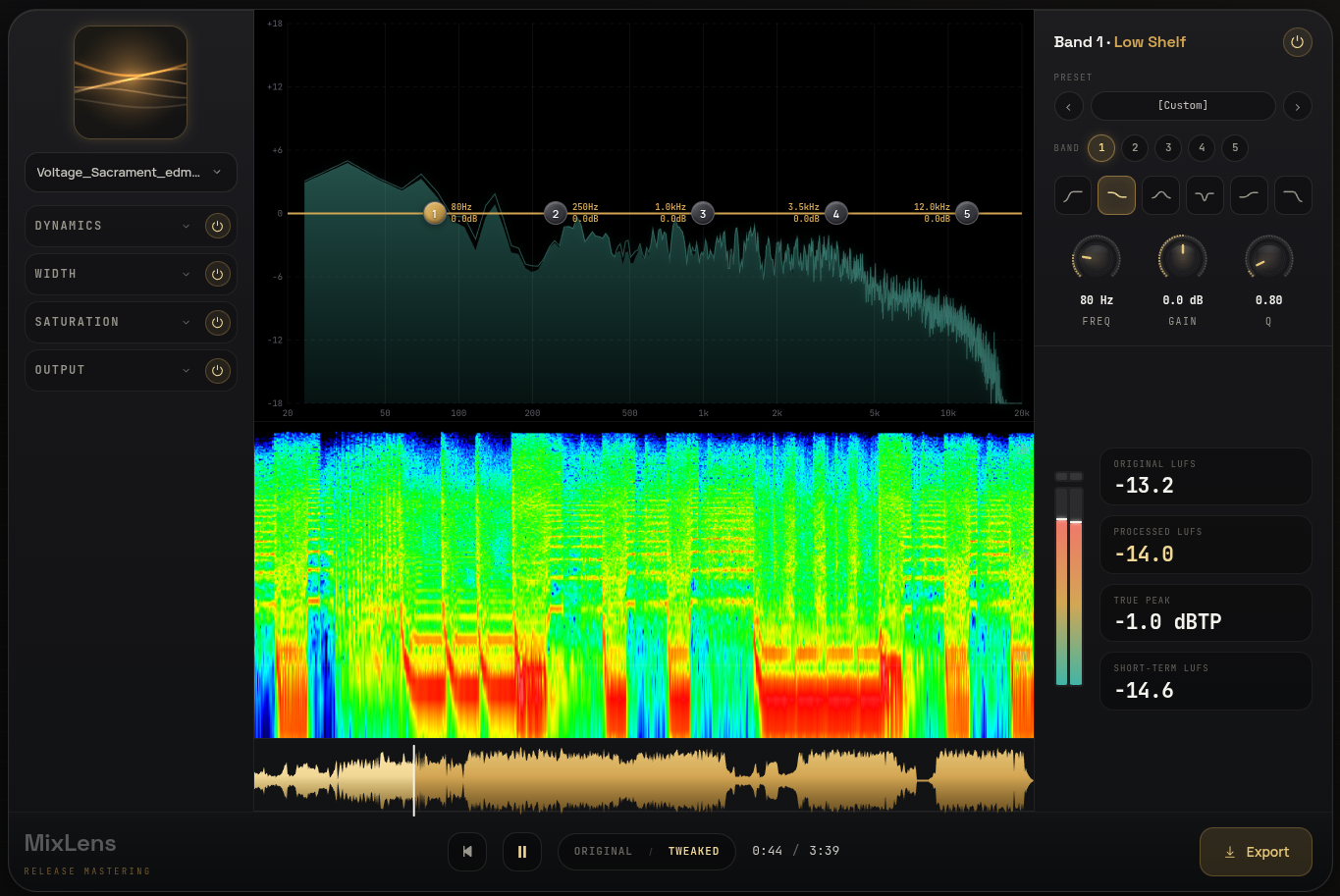Pause playback
The height and width of the screenshot is (896, 1340).
click(x=522, y=852)
